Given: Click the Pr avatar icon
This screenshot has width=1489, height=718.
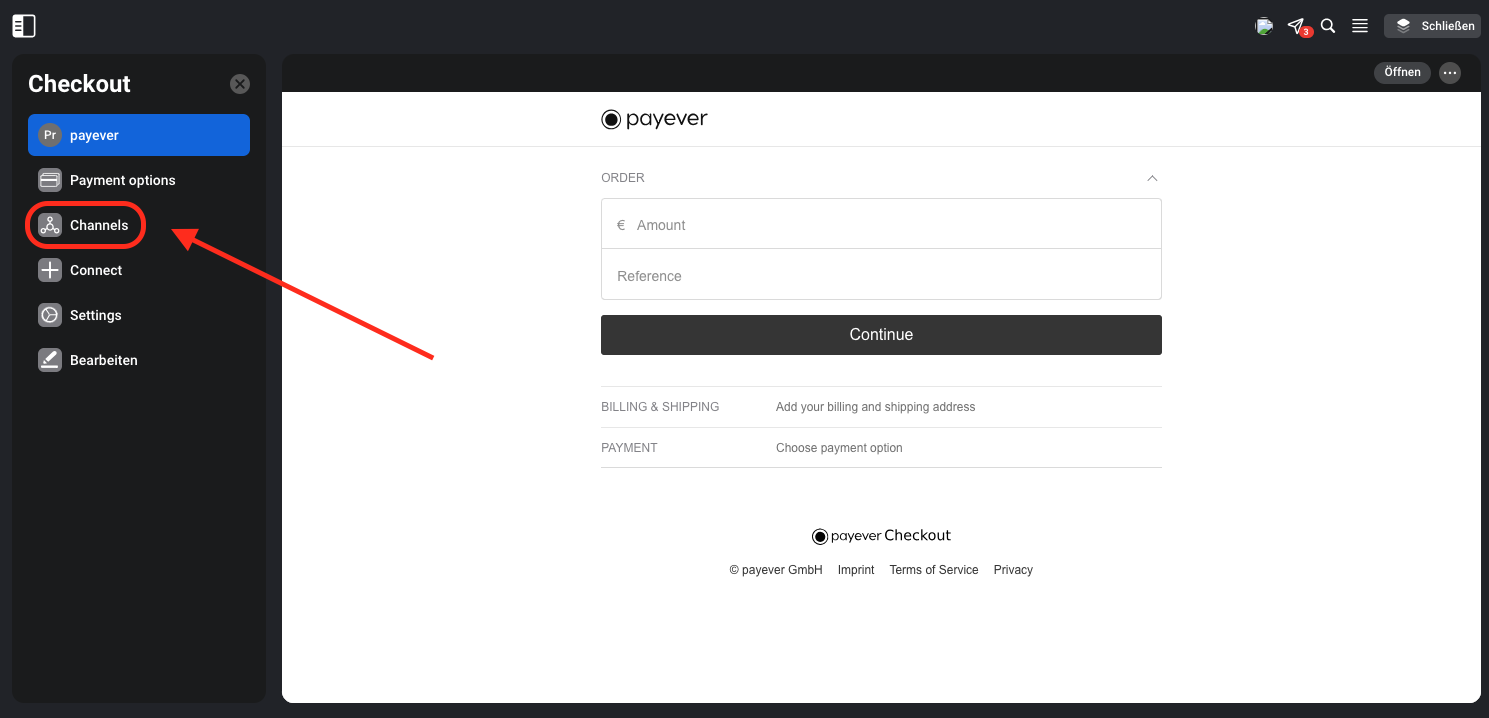Looking at the screenshot, I should pos(50,135).
